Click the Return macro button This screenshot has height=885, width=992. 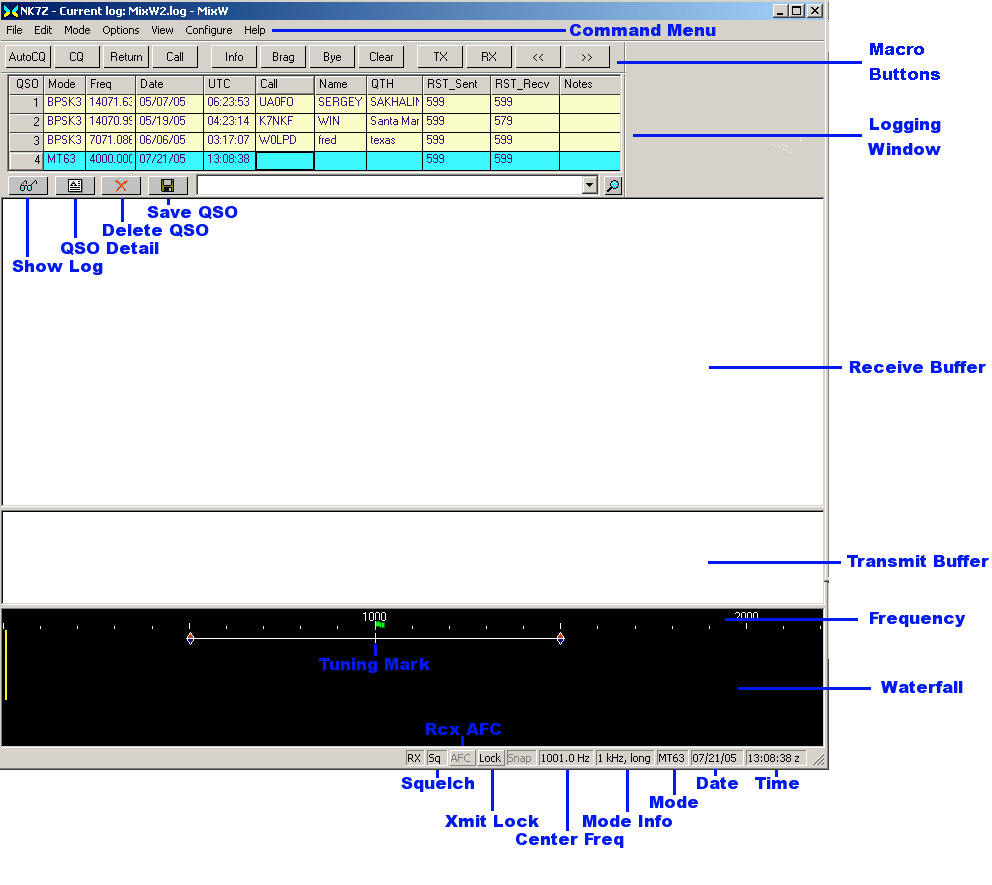click(126, 56)
